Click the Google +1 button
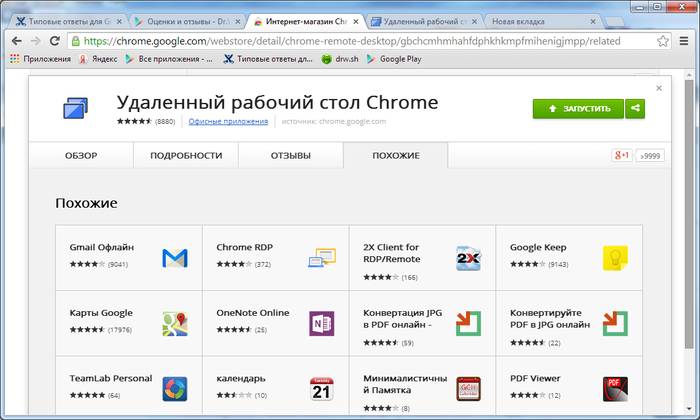The height and width of the screenshot is (420, 700). (621, 155)
